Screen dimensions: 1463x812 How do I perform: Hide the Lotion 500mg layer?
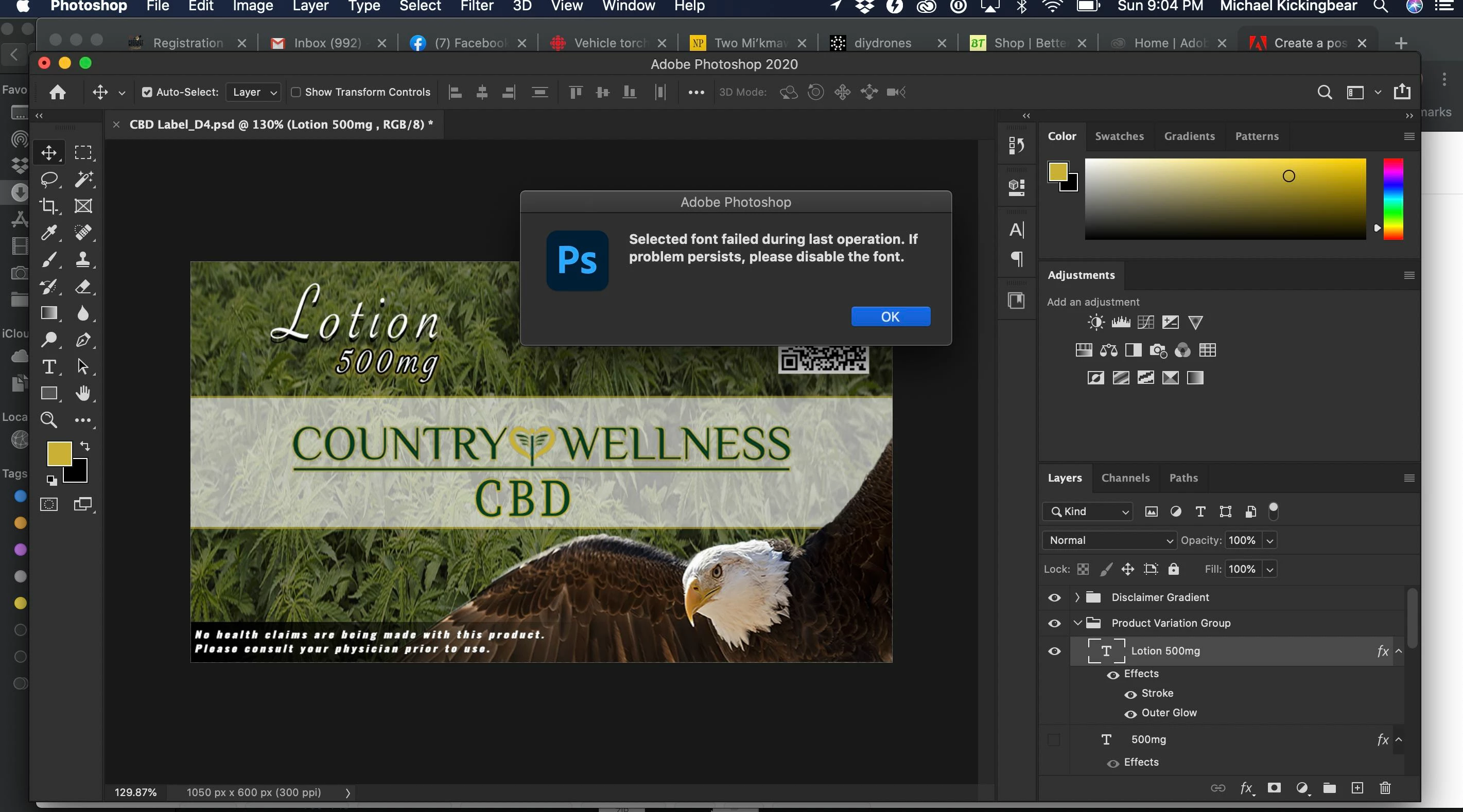(1055, 651)
